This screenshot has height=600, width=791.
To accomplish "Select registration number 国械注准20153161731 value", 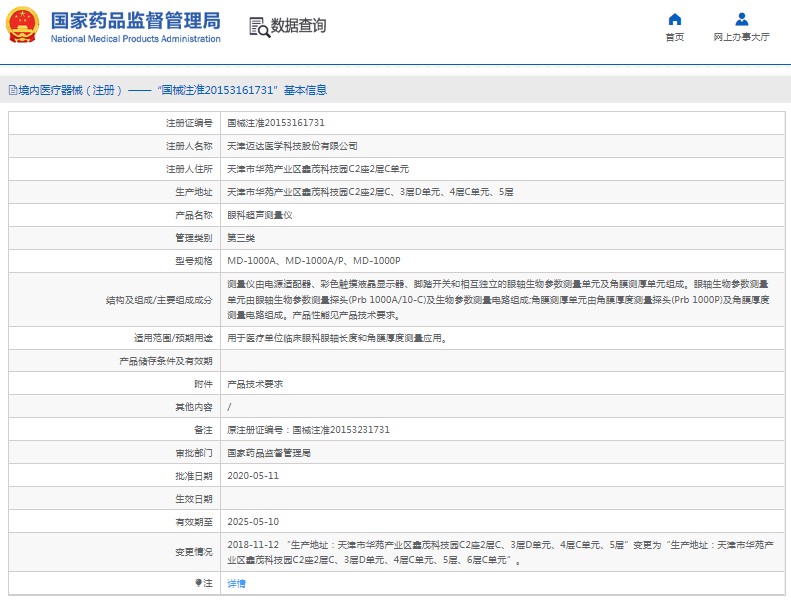I will [276, 123].
